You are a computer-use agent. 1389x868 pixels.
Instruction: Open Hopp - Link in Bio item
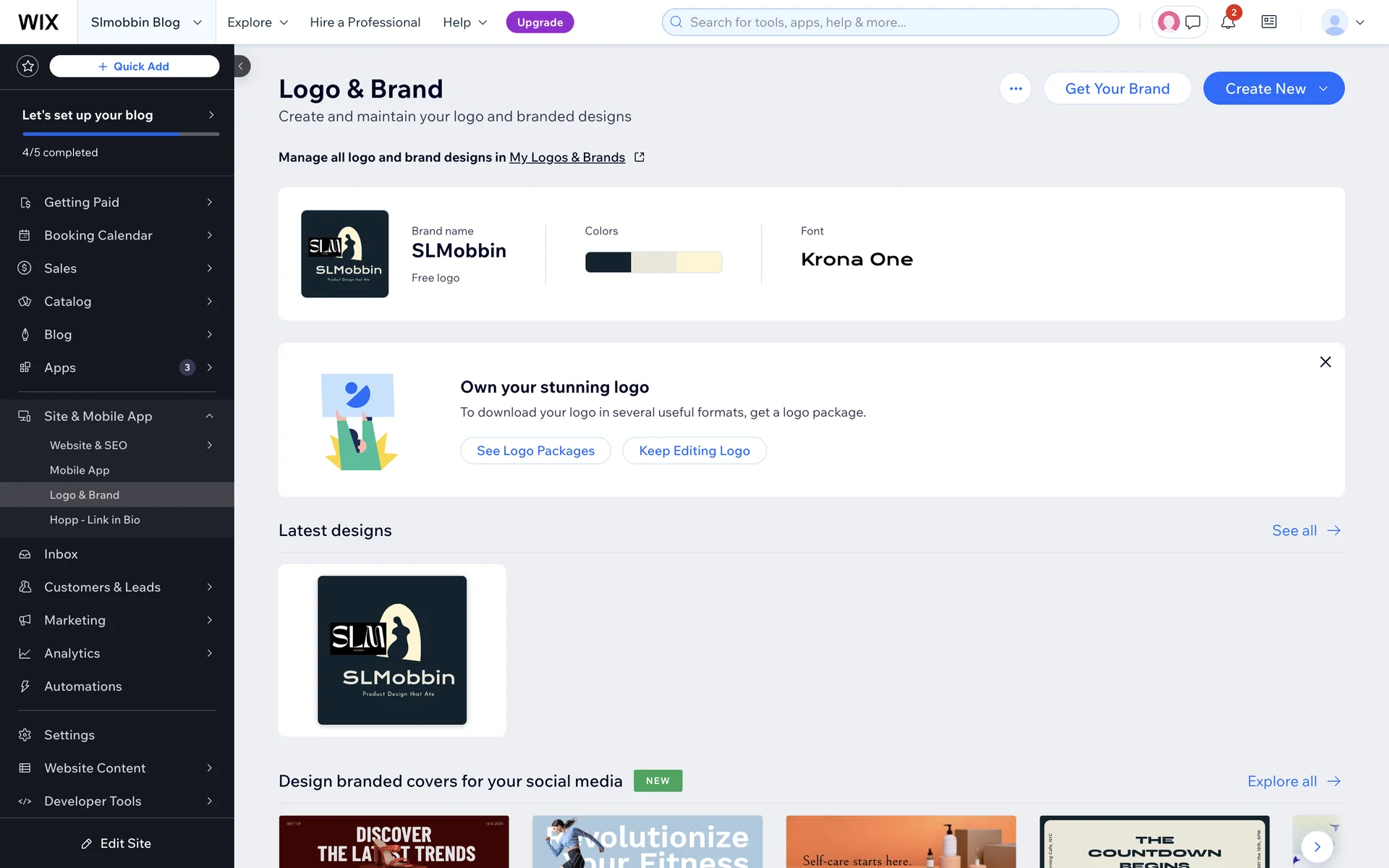click(x=95, y=520)
